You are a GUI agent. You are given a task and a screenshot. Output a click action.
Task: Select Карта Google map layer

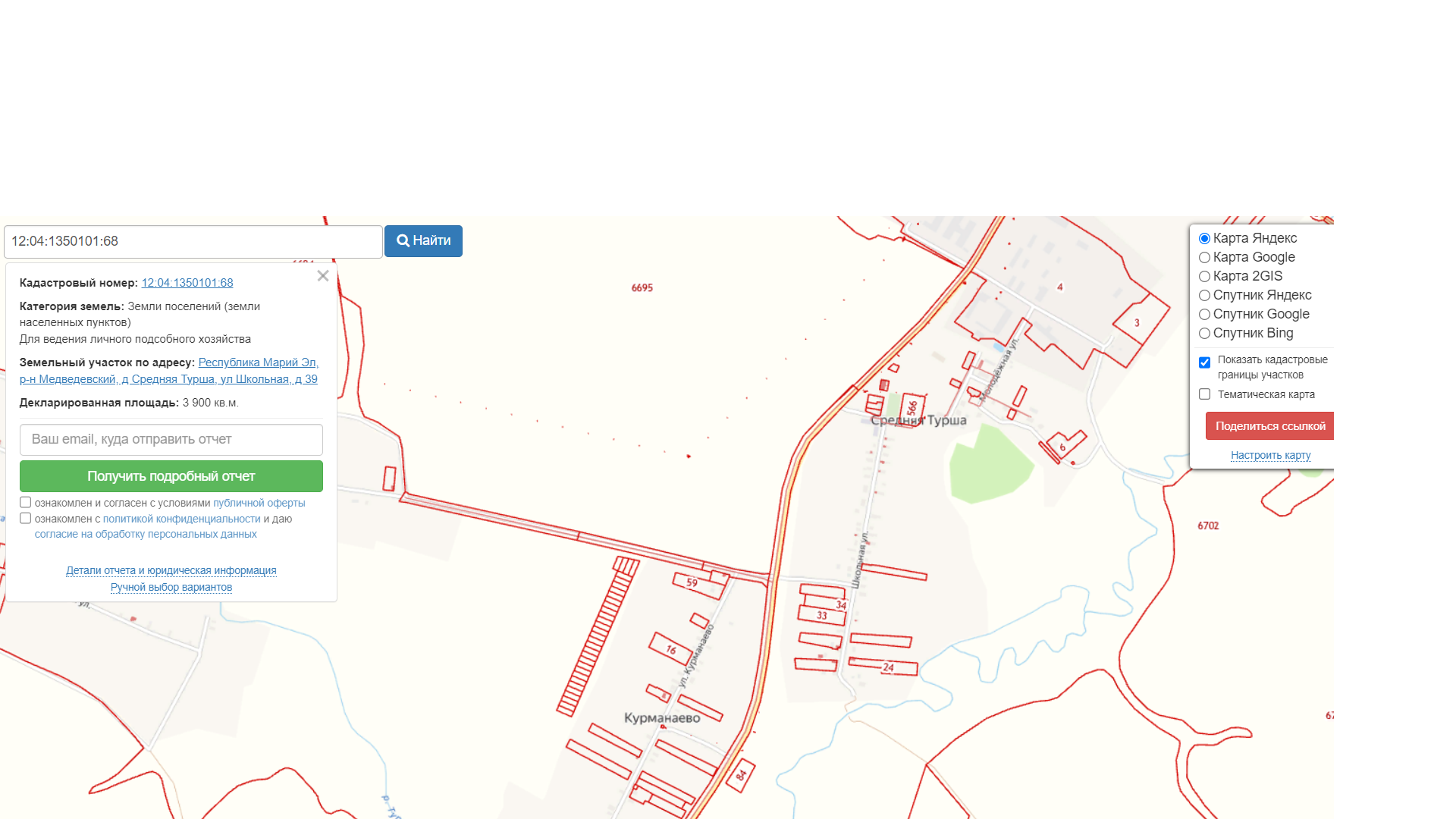[1204, 258]
